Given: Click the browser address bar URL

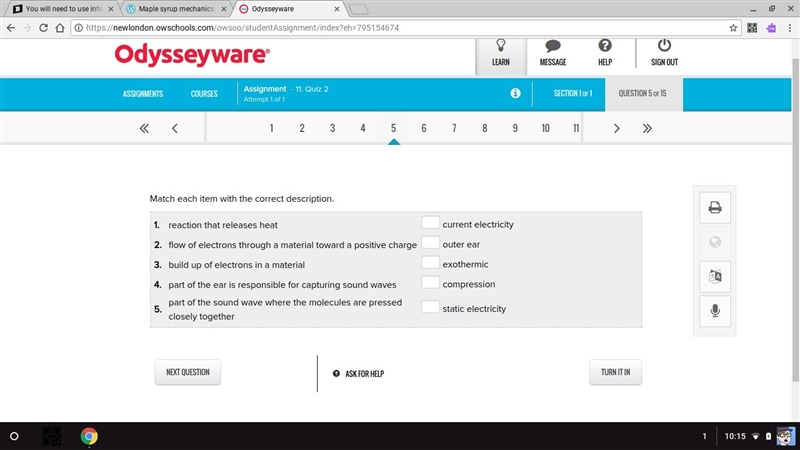Looking at the screenshot, I should click(242, 28).
